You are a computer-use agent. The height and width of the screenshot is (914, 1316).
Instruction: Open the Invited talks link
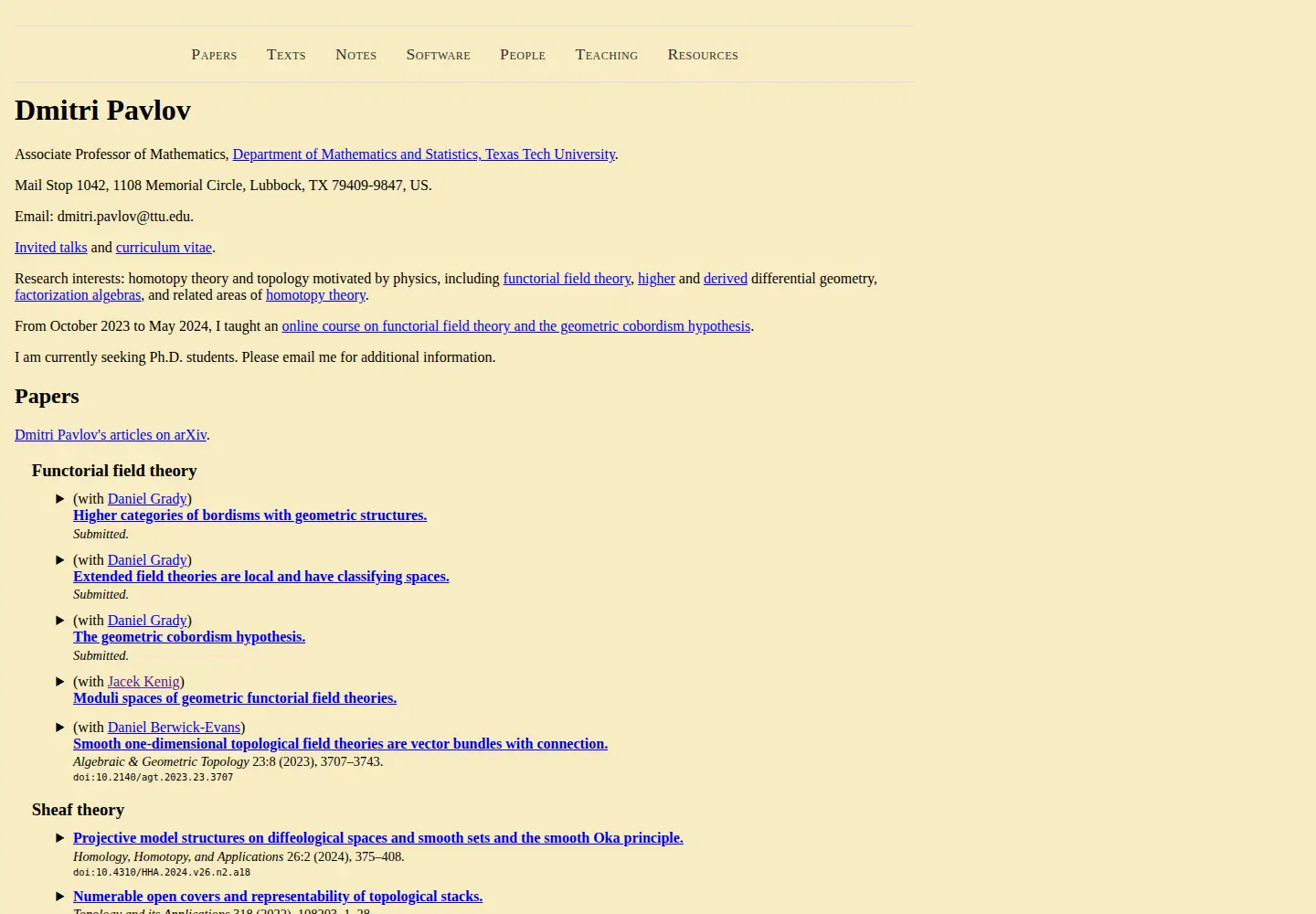tap(51, 248)
